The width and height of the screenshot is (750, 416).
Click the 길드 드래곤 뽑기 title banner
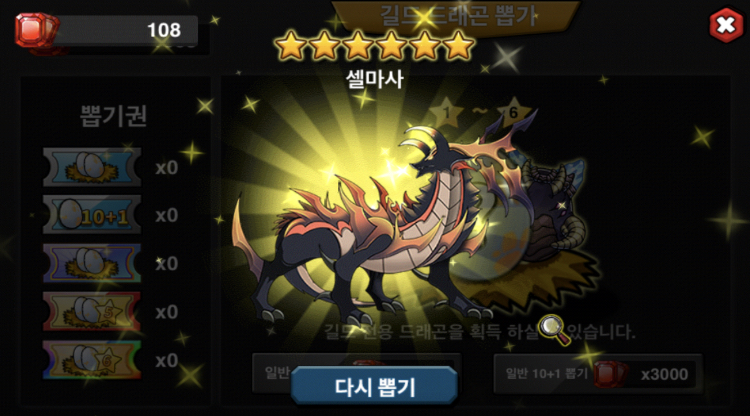tap(457, 15)
